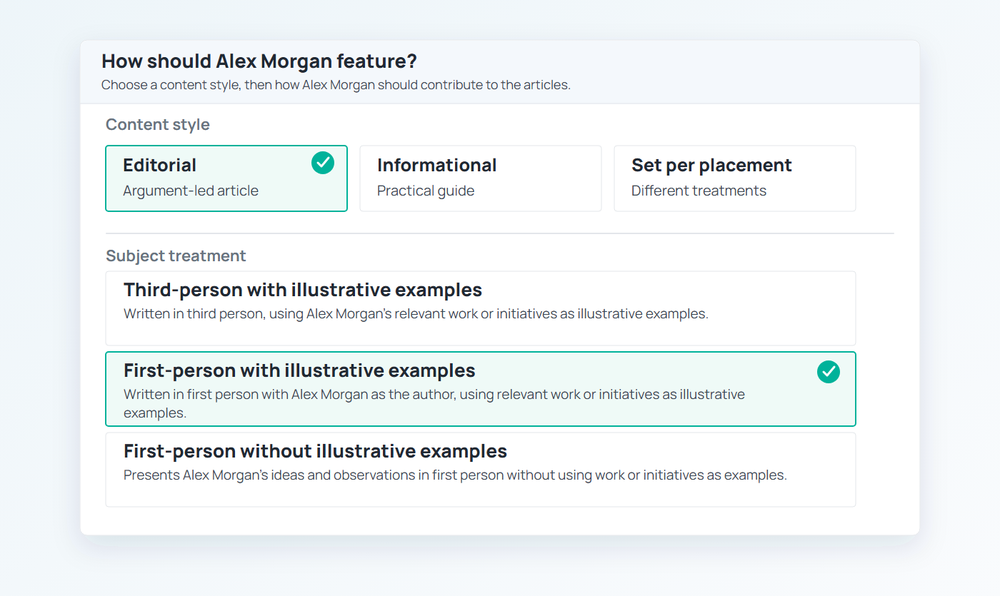
Task: Click the 'Different treatments' description text
Action: [699, 191]
